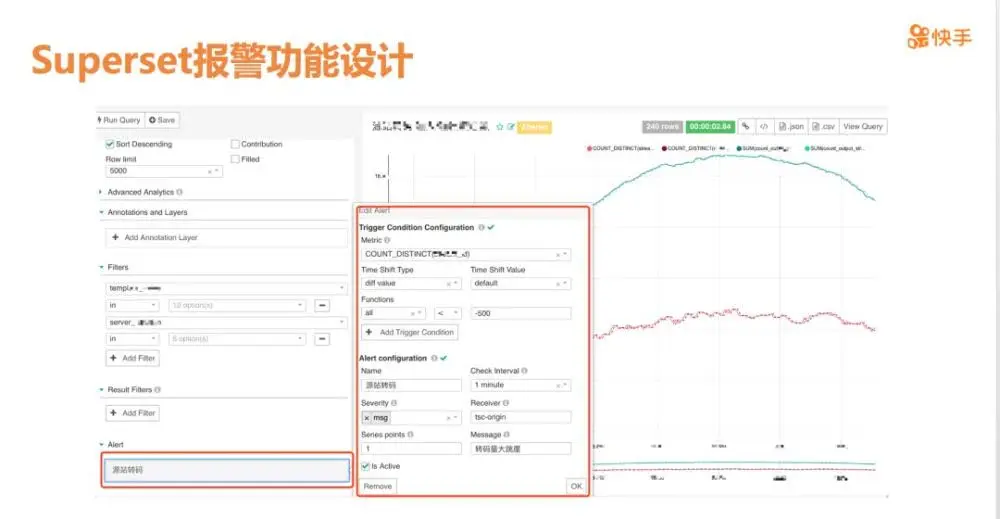Export chart as .json
Image resolution: width=1000 pixels, height=519 pixels.
coord(791,126)
